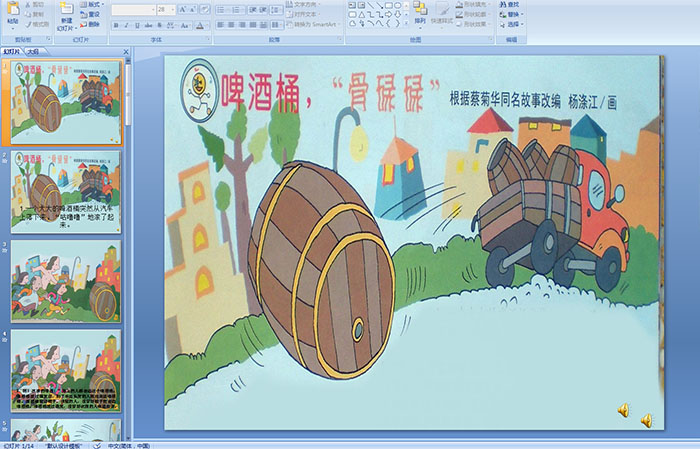Screen dimensions: 700x449
Task: Open the Clipboard group dialog launcher
Action: (x=49, y=39)
